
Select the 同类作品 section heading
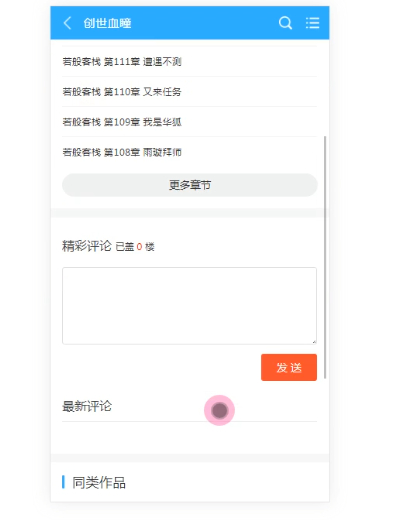coord(99,483)
